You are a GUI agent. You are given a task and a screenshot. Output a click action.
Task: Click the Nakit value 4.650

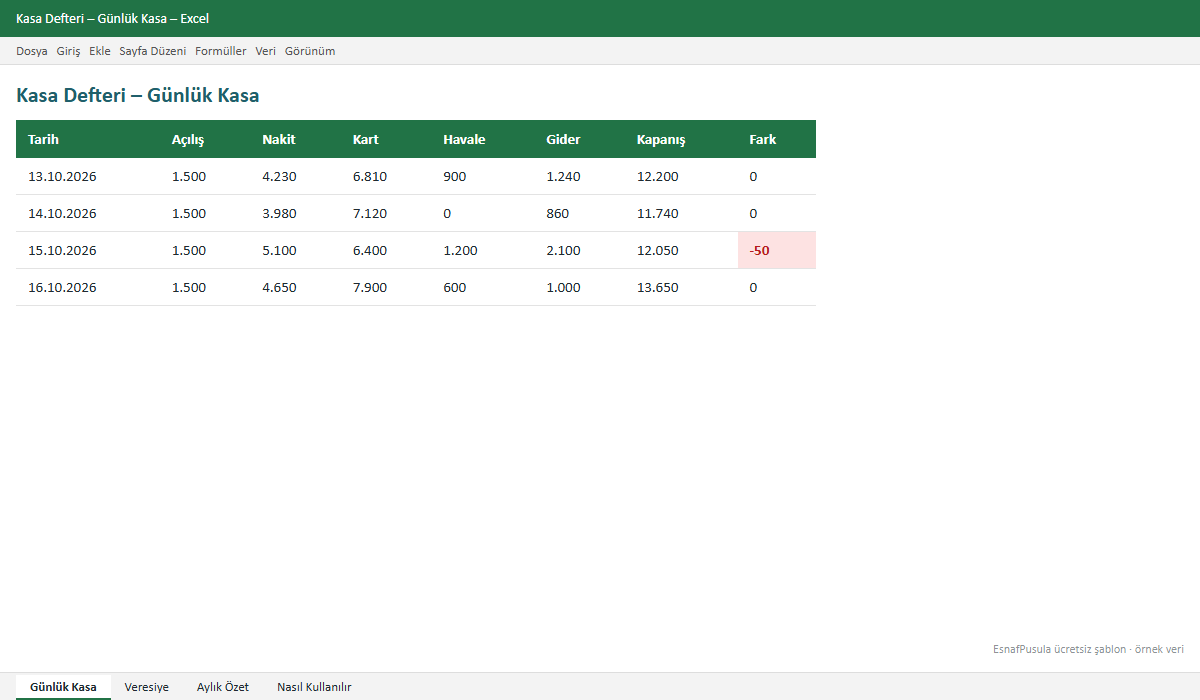click(x=295, y=287)
